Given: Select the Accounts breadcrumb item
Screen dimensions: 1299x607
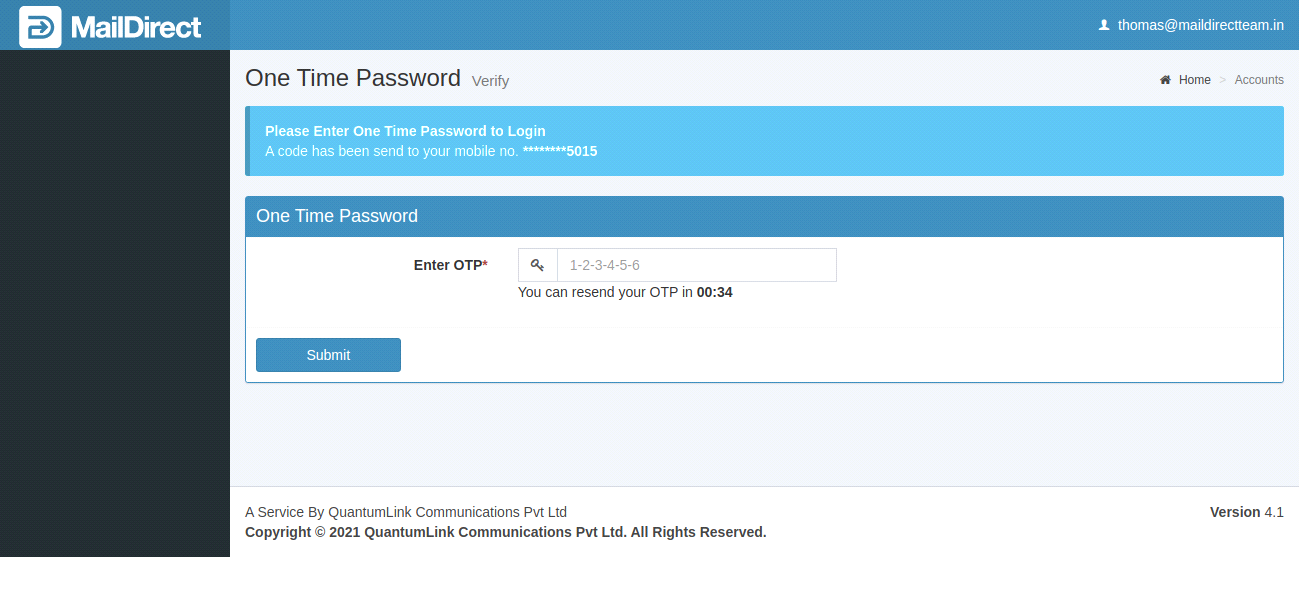Looking at the screenshot, I should [x=1259, y=80].
